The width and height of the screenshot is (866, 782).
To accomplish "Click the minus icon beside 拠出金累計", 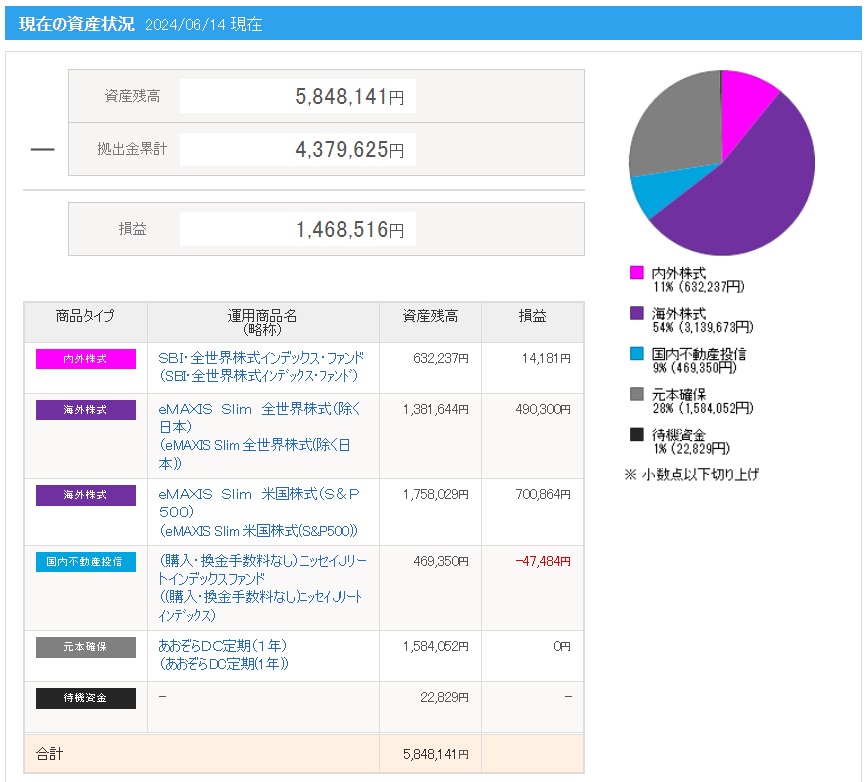I will 42,150.
